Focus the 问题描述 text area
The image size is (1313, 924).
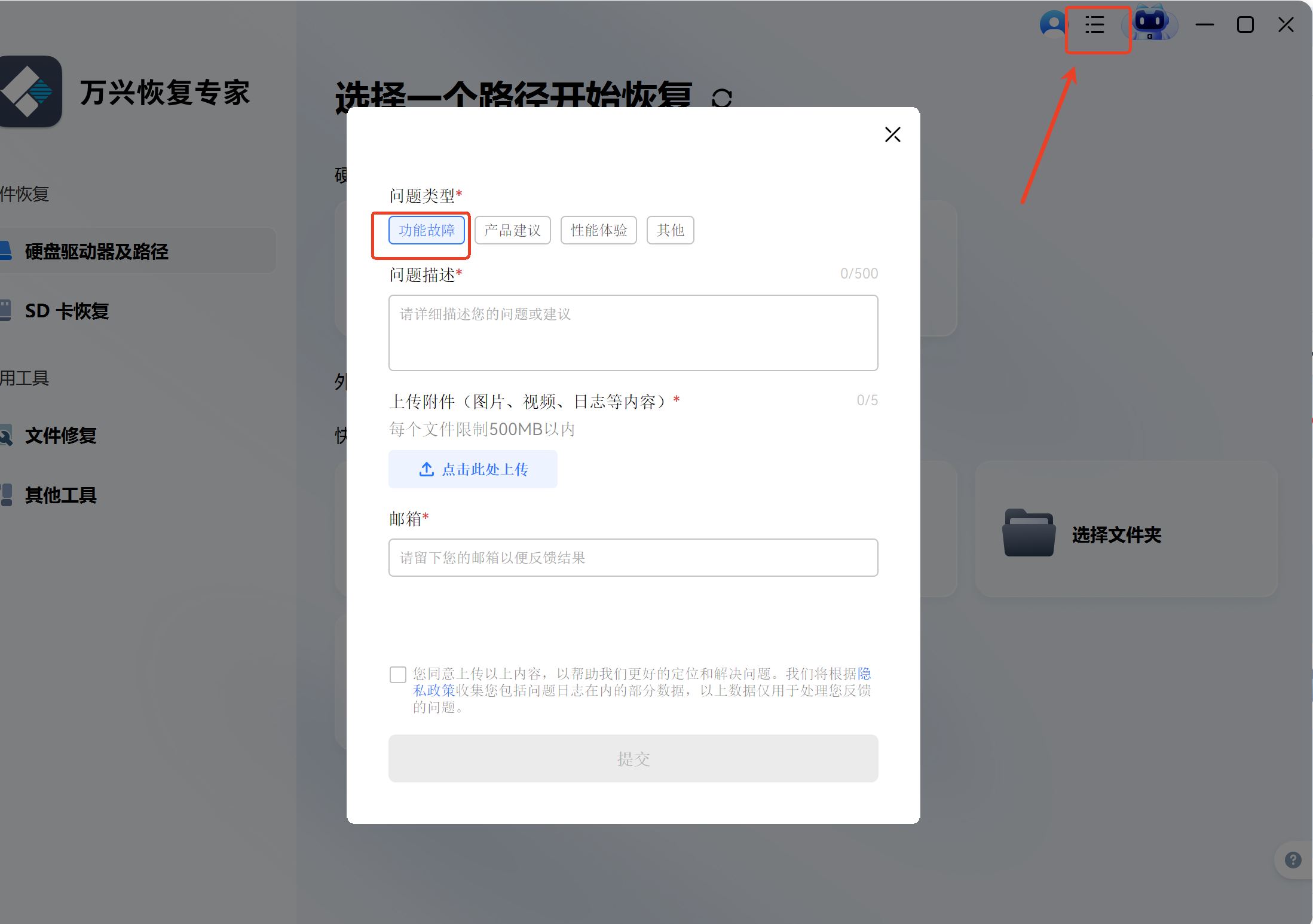(x=633, y=333)
